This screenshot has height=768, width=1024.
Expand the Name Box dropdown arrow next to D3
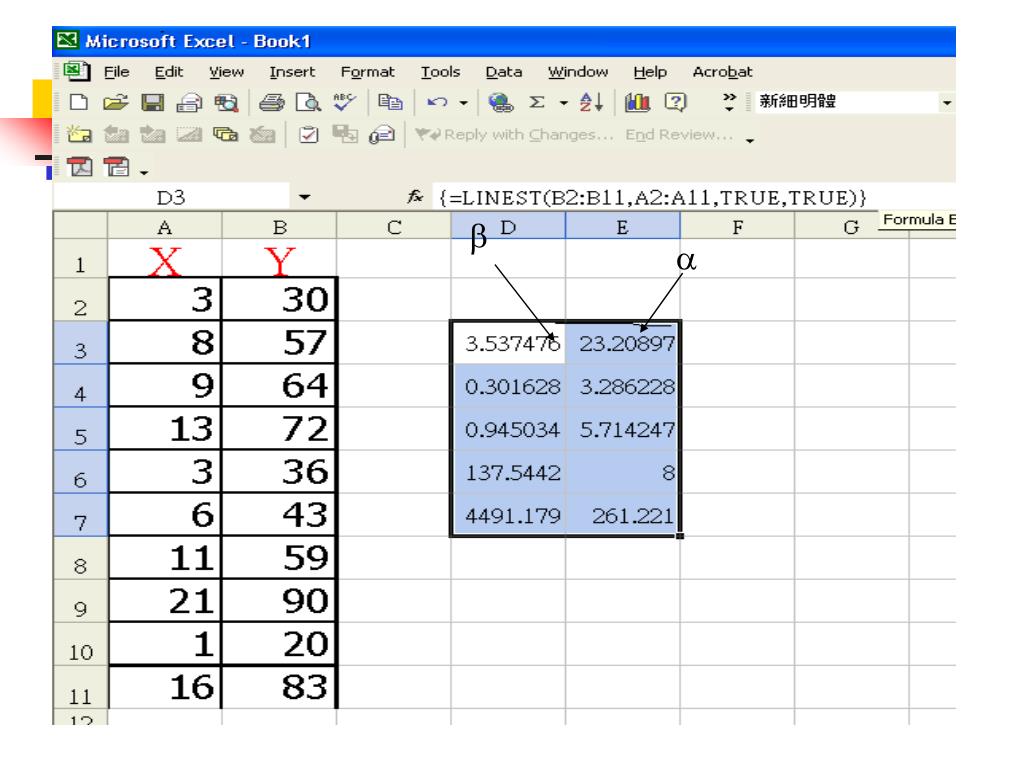(304, 197)
